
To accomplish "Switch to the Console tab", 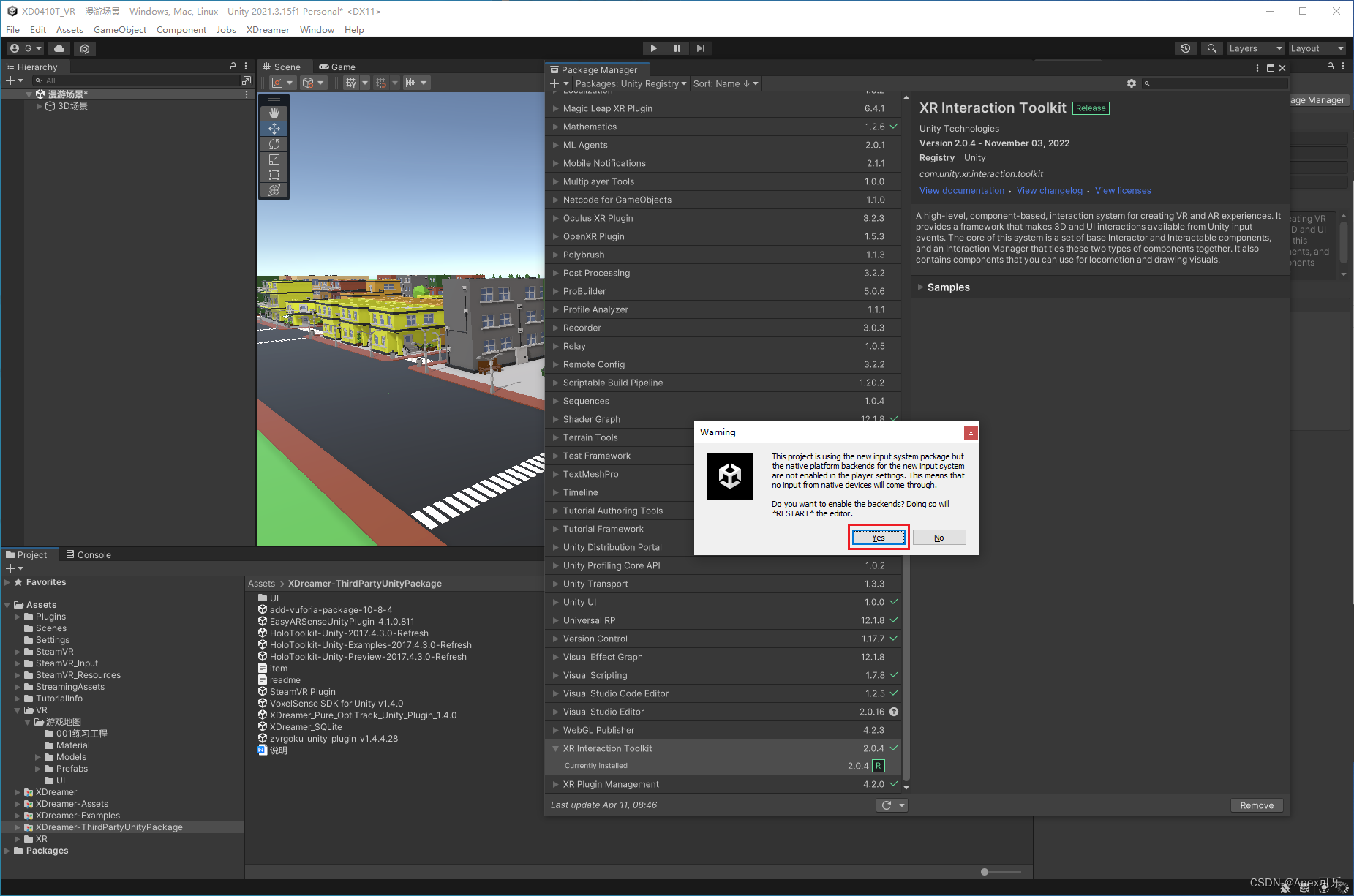I will pyautogui.click(x=89, y=554).
